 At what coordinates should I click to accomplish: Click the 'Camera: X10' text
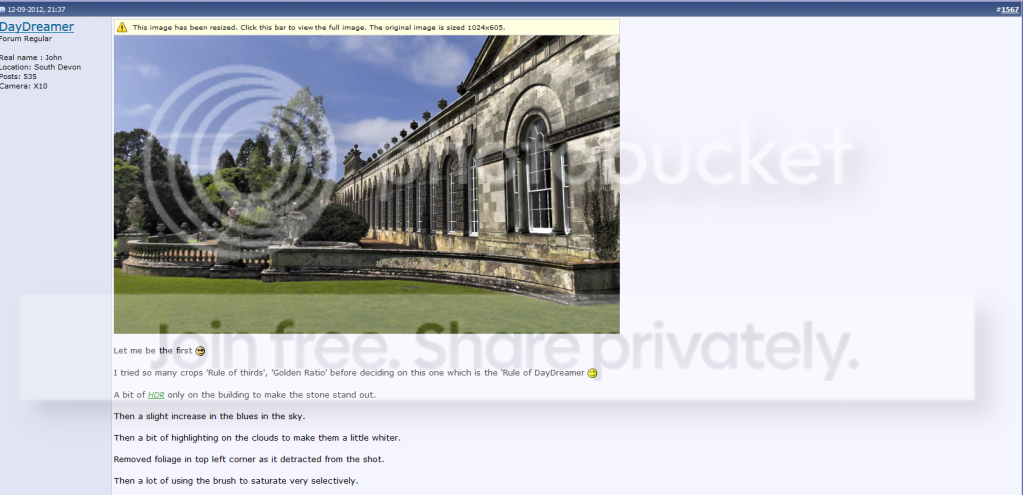click(24, 86)
